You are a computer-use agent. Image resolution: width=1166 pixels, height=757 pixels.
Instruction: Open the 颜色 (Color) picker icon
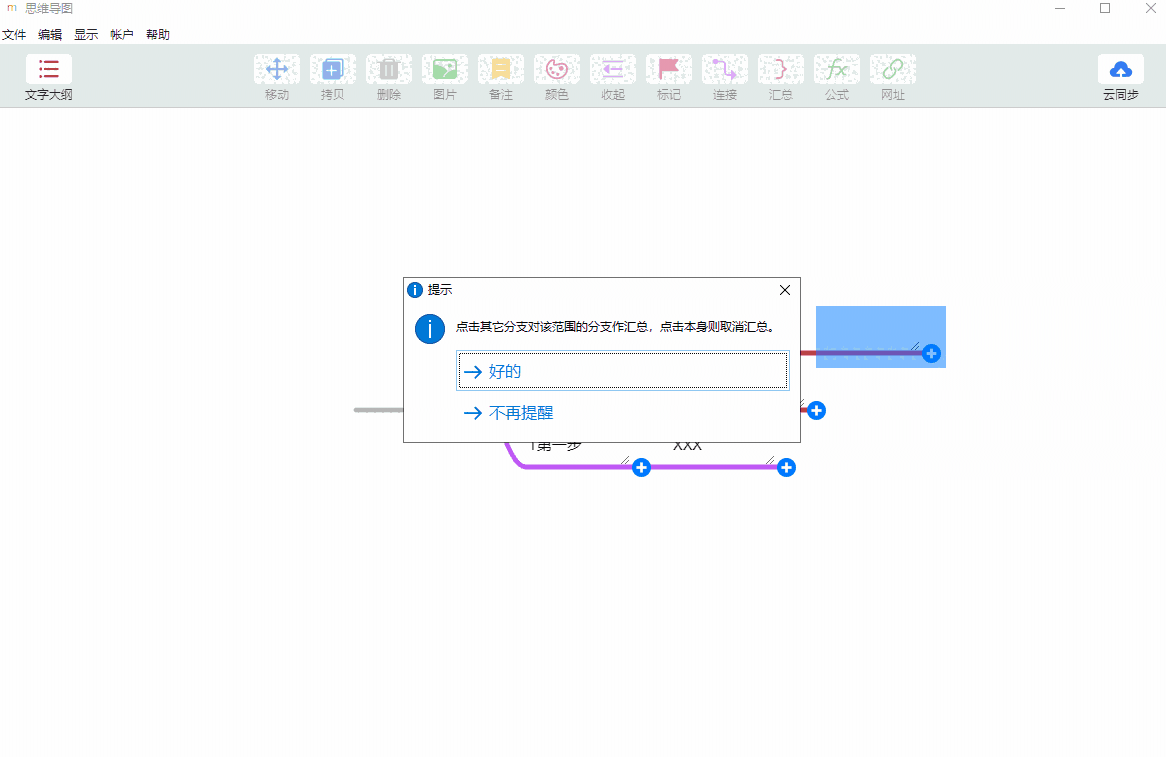click(x=557, y=70)
